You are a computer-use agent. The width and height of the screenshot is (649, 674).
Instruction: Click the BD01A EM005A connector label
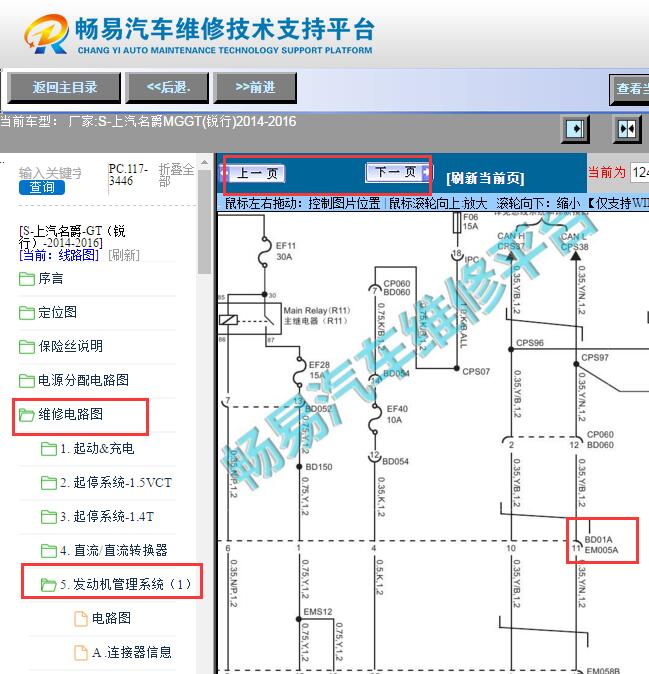point(601,545)
